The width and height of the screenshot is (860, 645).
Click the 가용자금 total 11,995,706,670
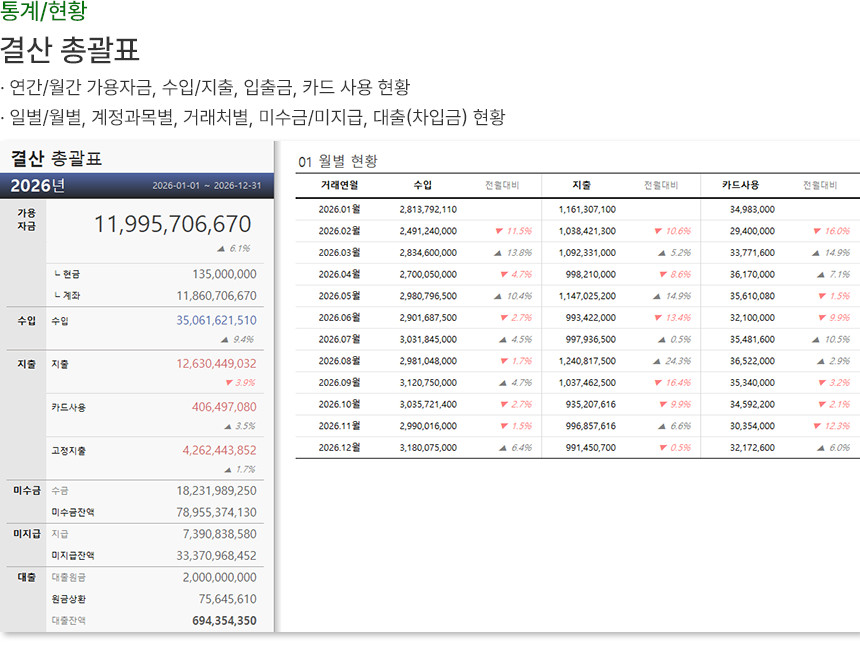173,225
